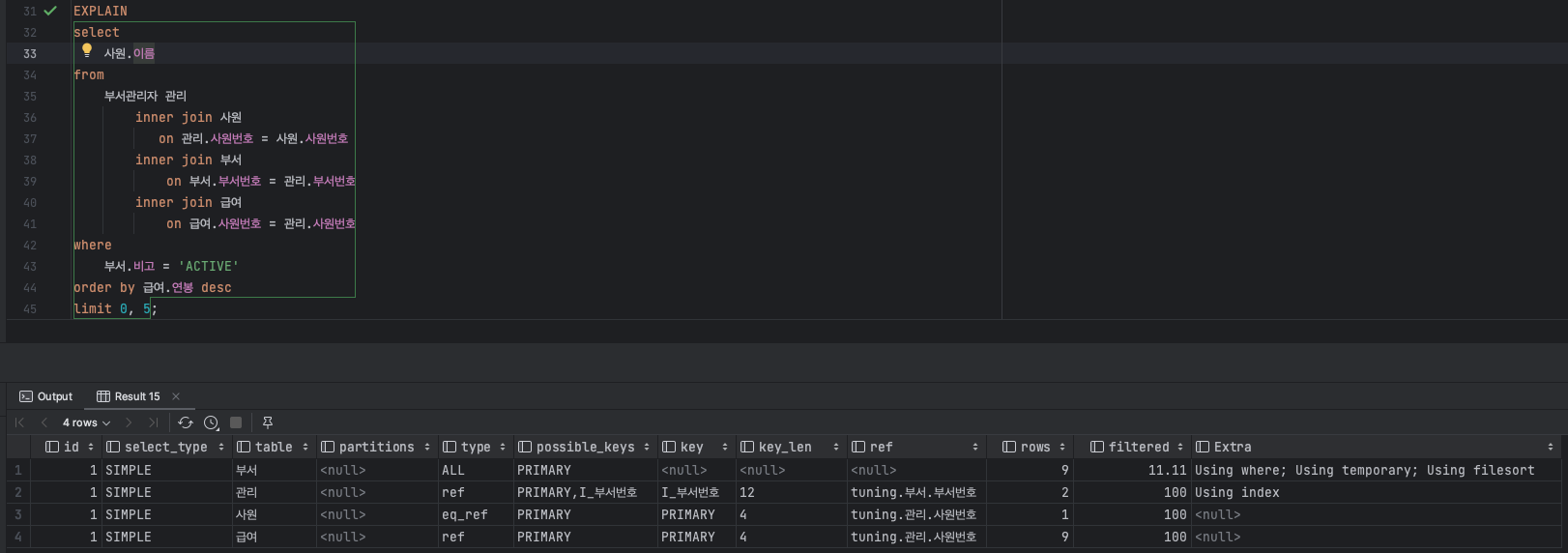This screenshot has height=553, width=1568.
Task: Click the key_len column icon
Action: click(747, 447)
